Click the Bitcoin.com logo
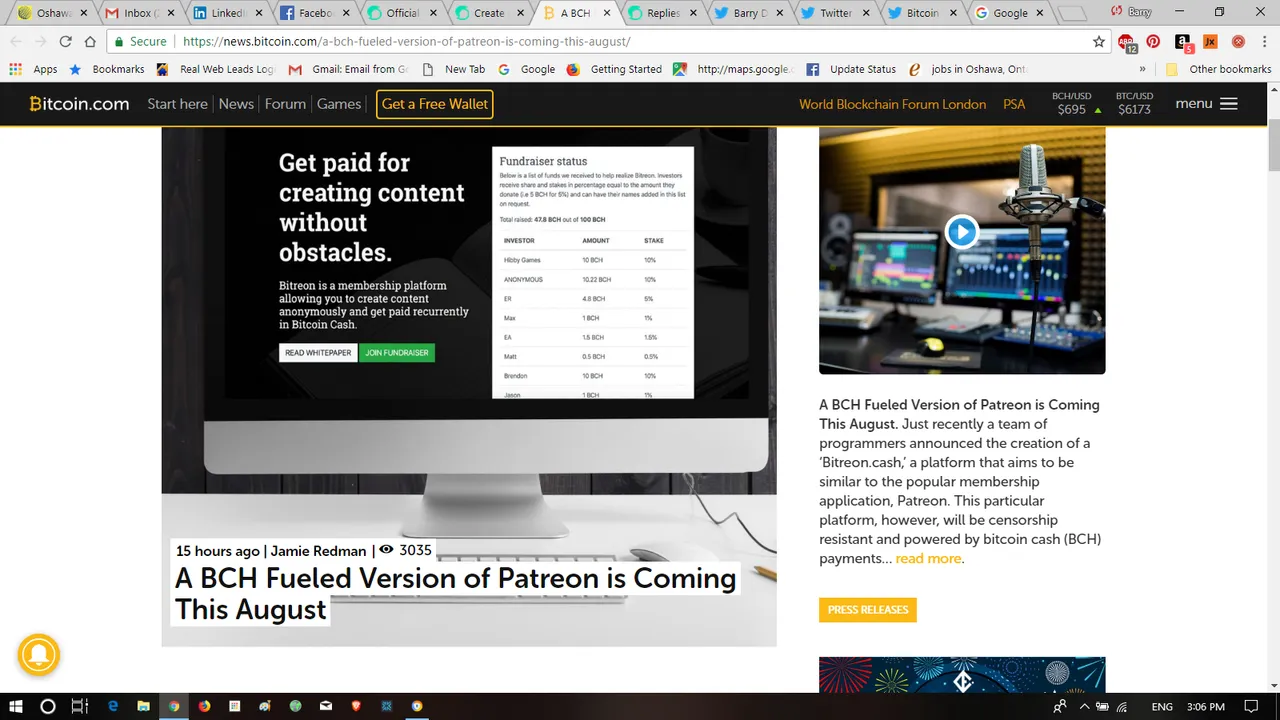Image resolution: width=1280 pixels, height=720 pixels. (79, 104)
